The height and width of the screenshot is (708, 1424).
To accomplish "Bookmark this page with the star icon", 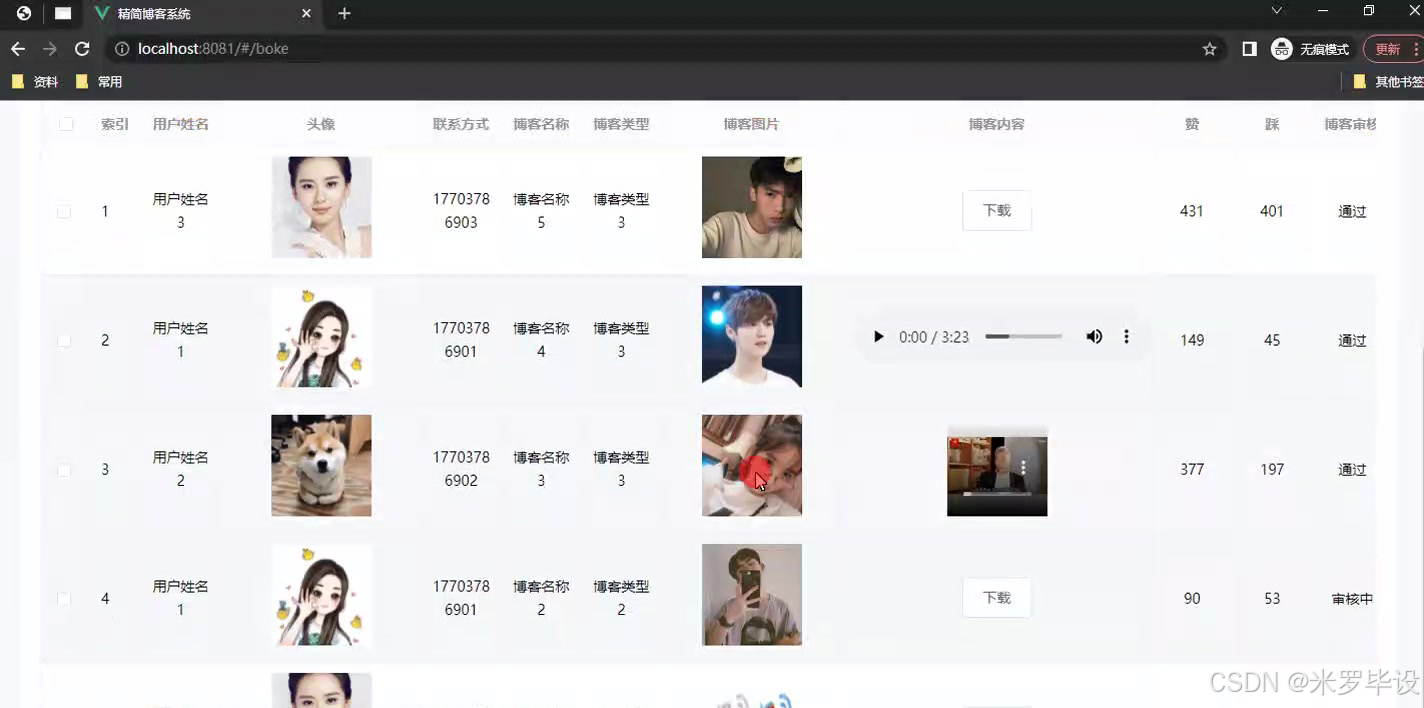I will 1209,49.
